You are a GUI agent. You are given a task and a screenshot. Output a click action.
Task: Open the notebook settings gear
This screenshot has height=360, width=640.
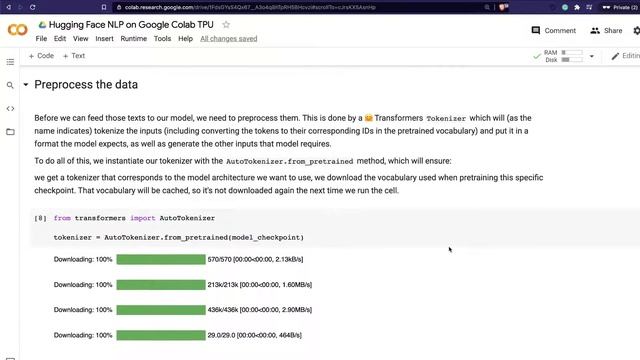pyautogui.click(x=636, y=31)
